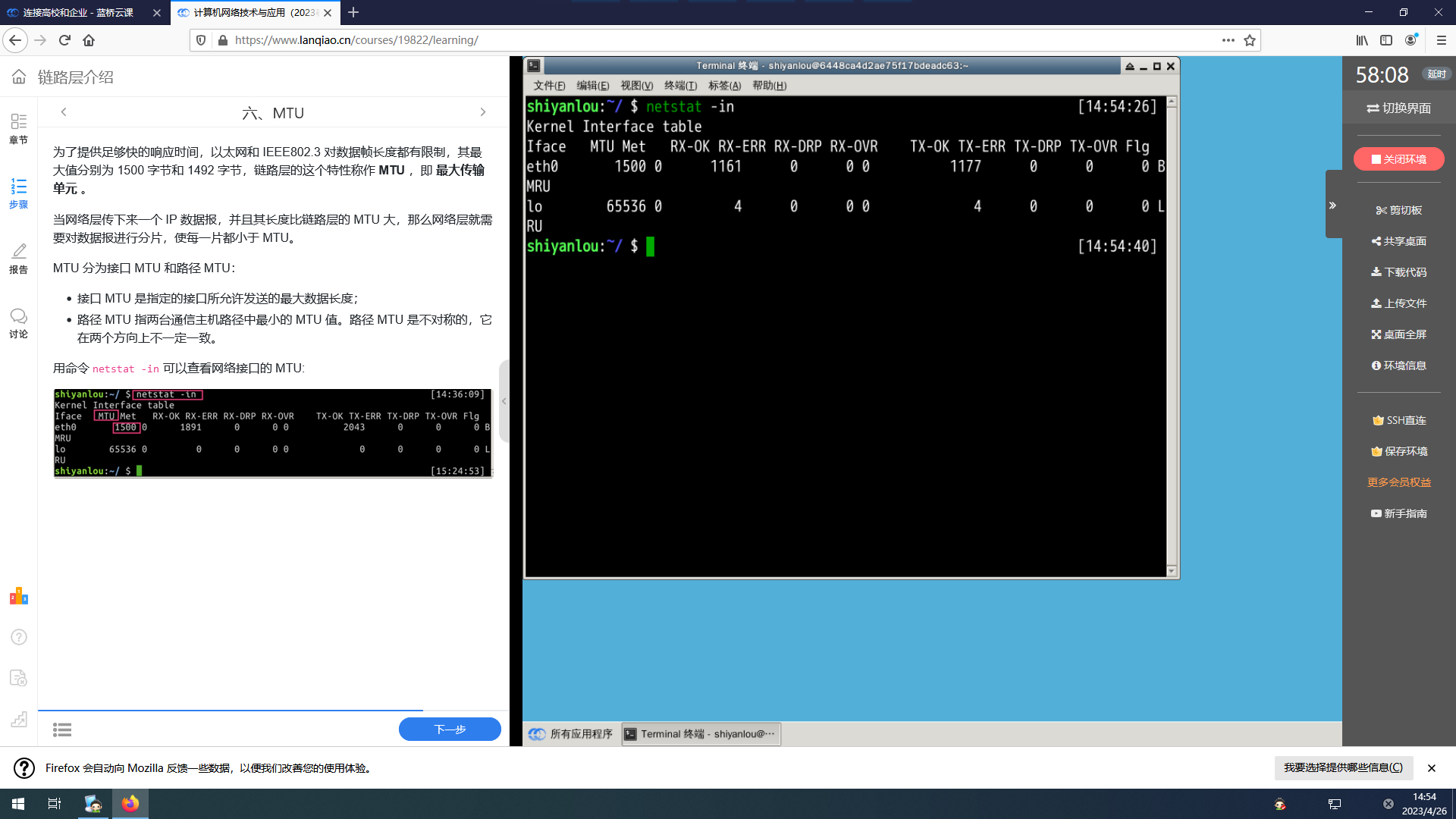The height and width of the screenshot is (819, 1456).
Task: Open 所有应用程序 applications menu in taskbar
Action: coord(572,734)
